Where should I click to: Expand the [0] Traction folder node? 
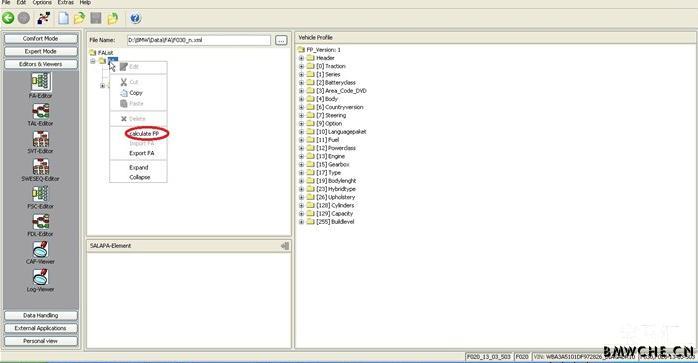[301, 66]
